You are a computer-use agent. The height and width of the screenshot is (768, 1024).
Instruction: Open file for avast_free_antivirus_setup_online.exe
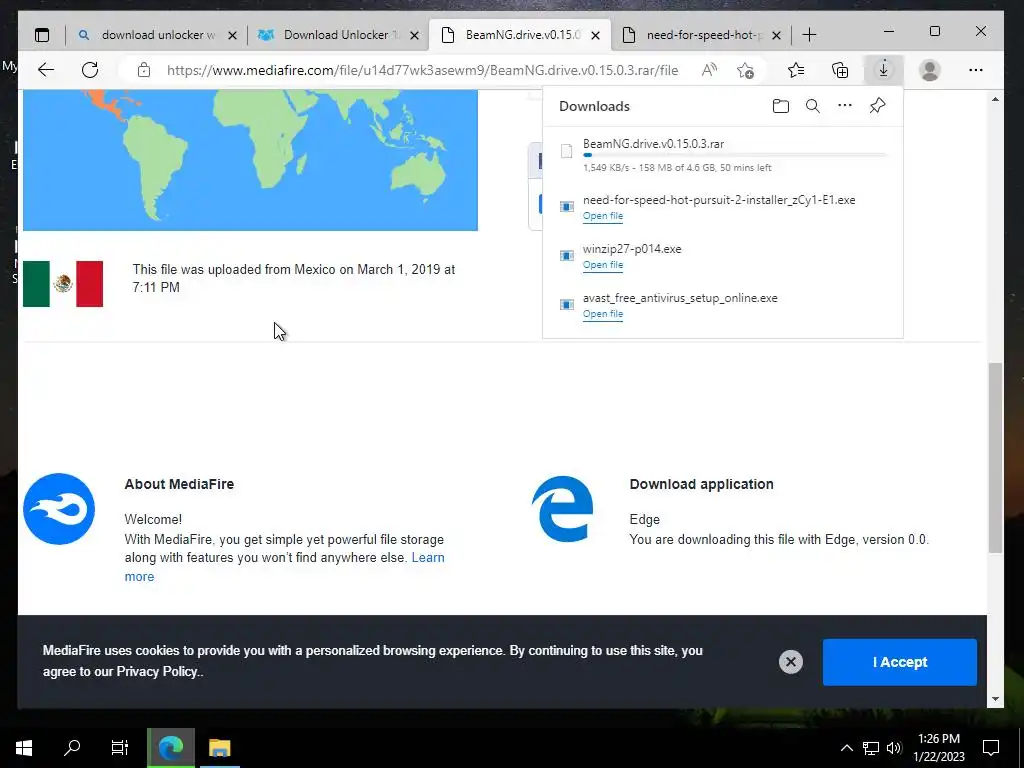[603, 314]
